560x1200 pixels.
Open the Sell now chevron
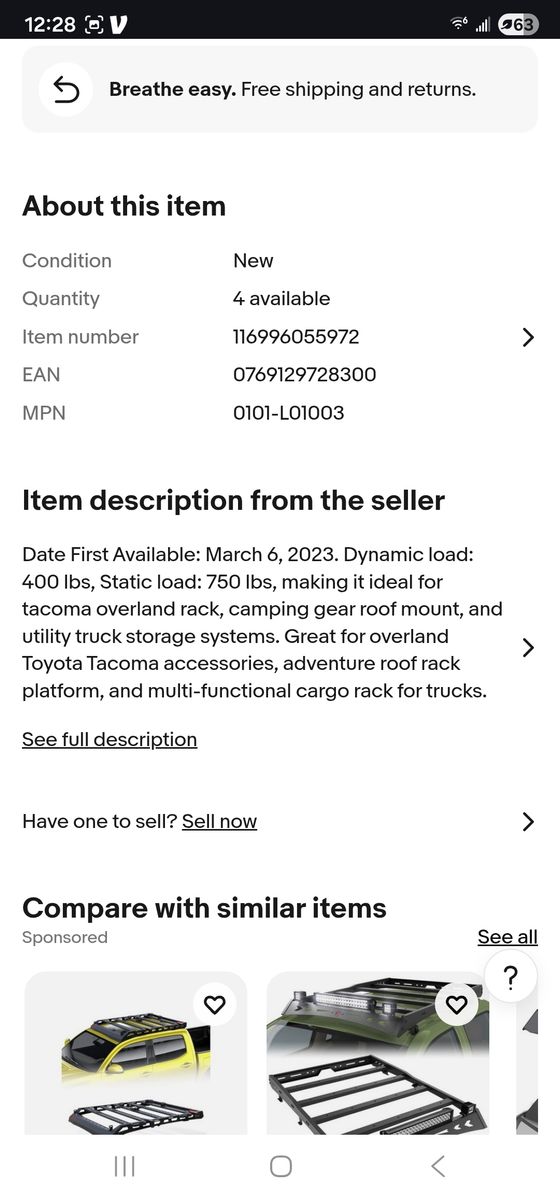(x=528, y=822)
